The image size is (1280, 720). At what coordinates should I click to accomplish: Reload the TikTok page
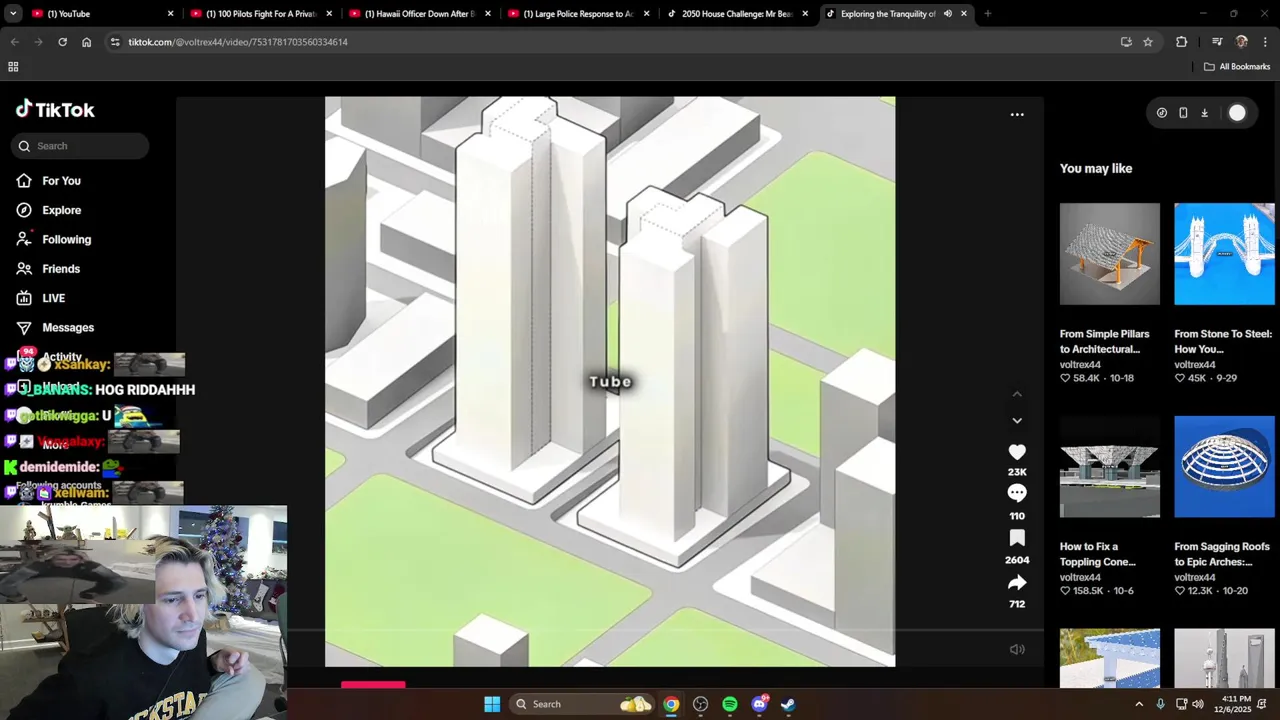pyautogui.click(x=62, y=42)
